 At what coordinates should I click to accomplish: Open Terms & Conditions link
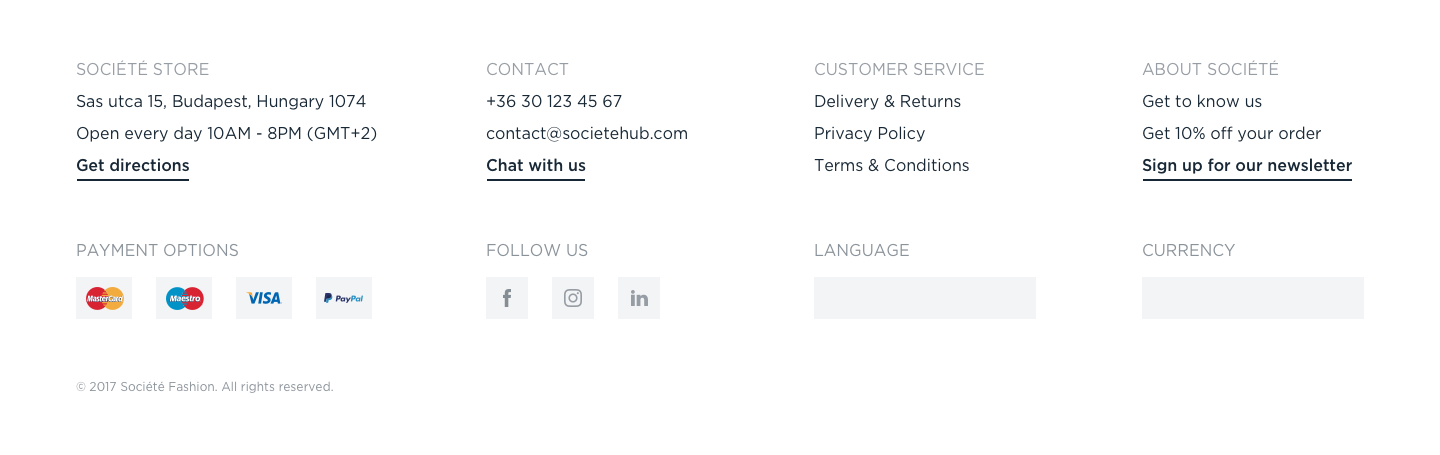[892, 166]
